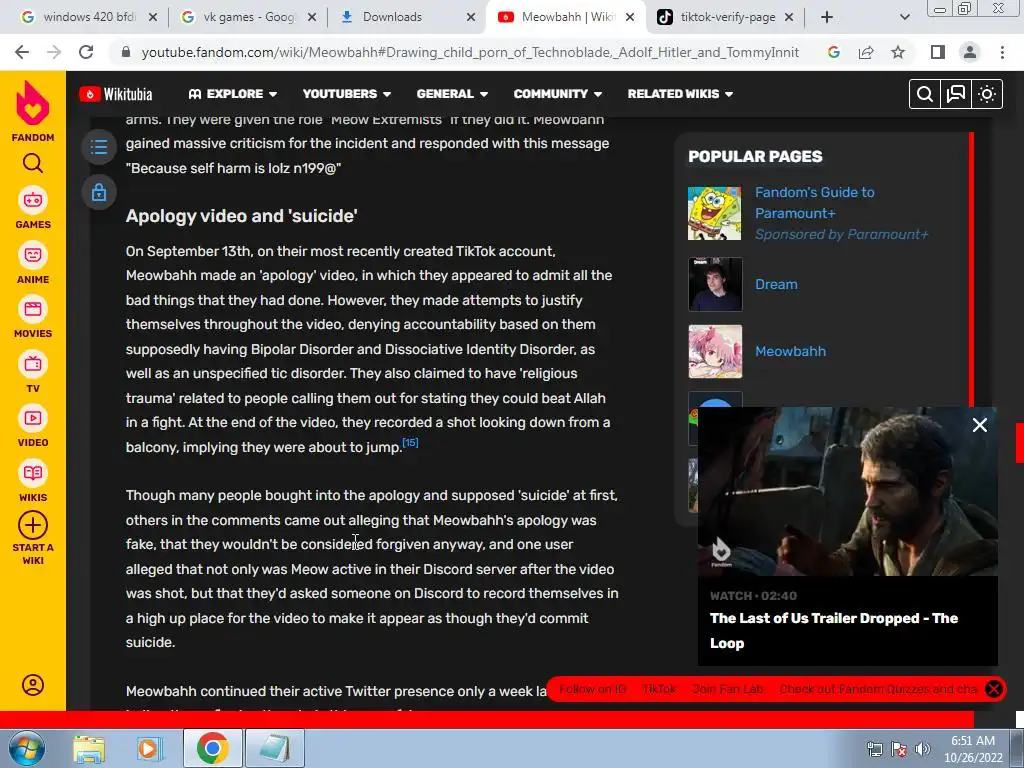
Task: Close the Meowbahh Wikitubia tab
Action: pos(630,18)
